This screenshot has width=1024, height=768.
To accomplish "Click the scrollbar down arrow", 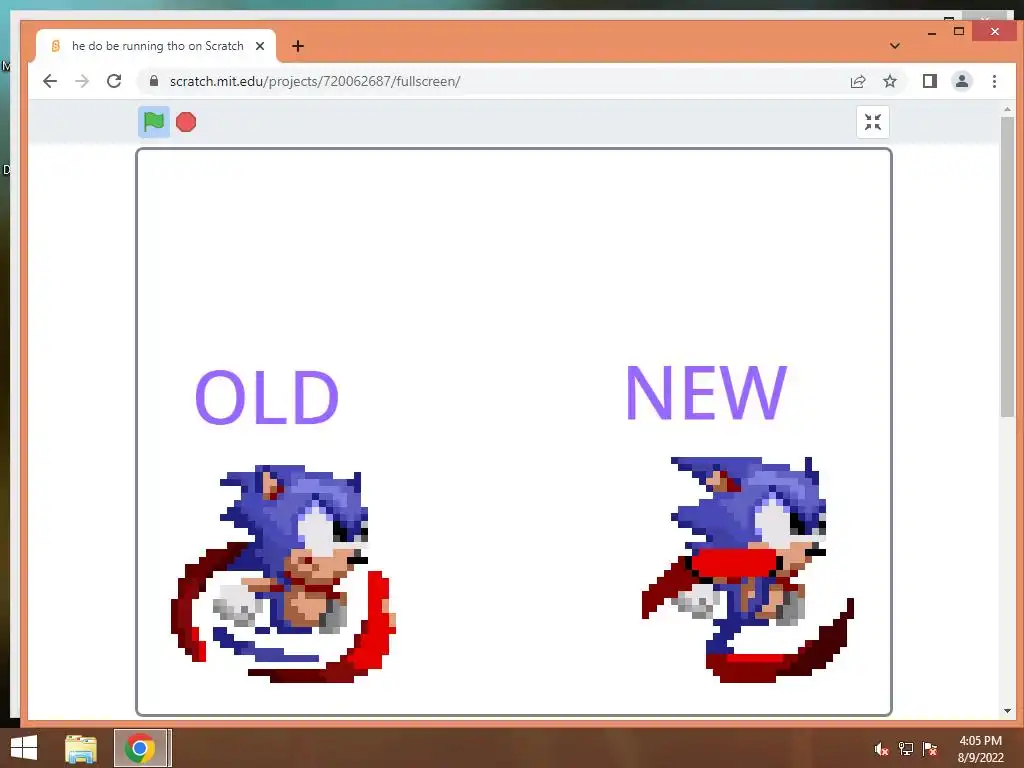I will tap(1007, 711).
